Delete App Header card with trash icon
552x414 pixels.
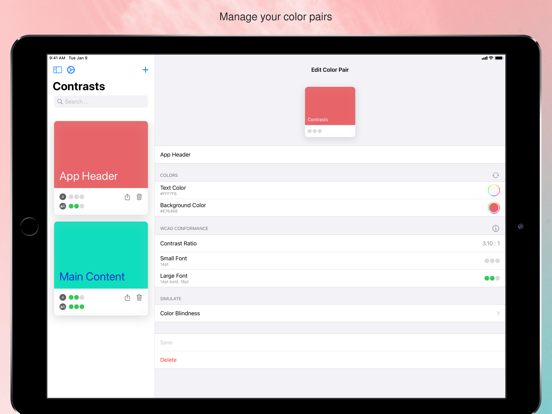coord(139,197)
